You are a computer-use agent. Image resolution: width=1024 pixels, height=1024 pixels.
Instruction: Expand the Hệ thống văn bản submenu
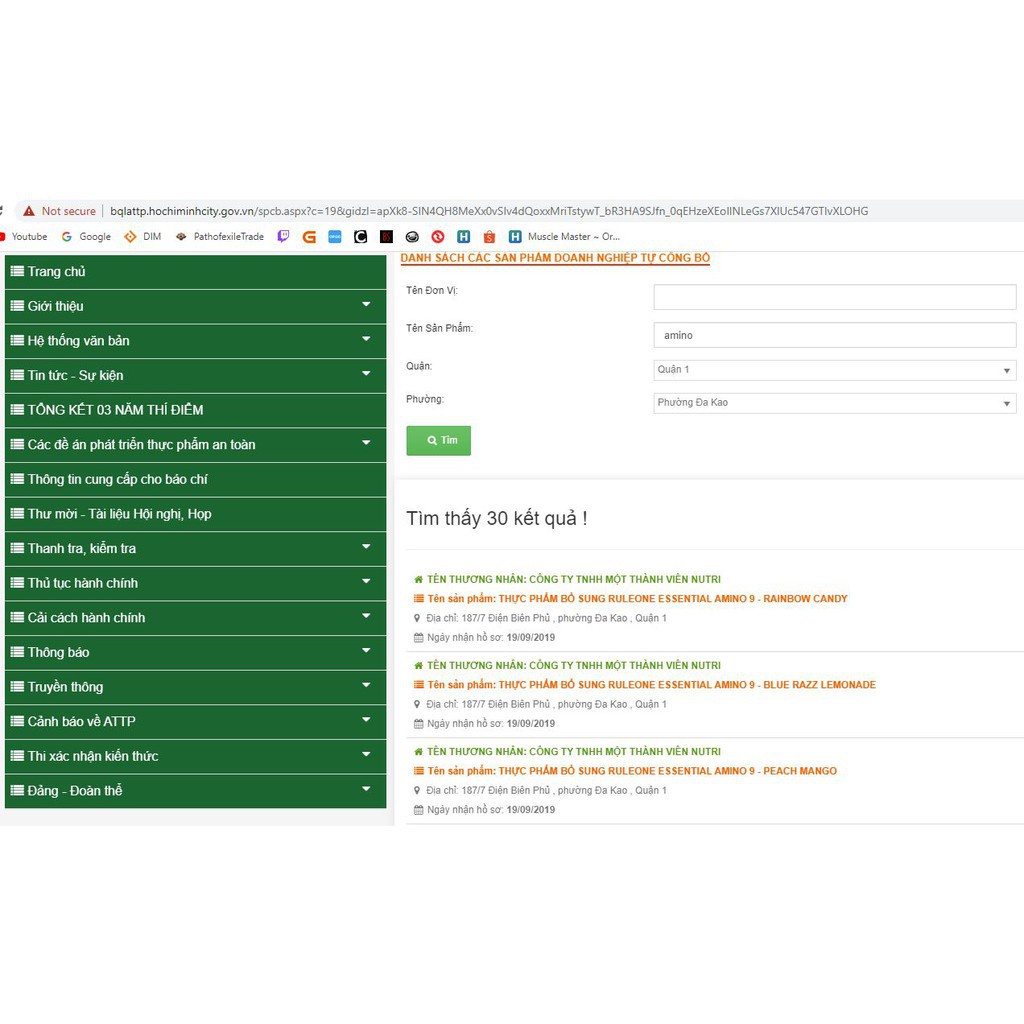(x=366, y=340)
